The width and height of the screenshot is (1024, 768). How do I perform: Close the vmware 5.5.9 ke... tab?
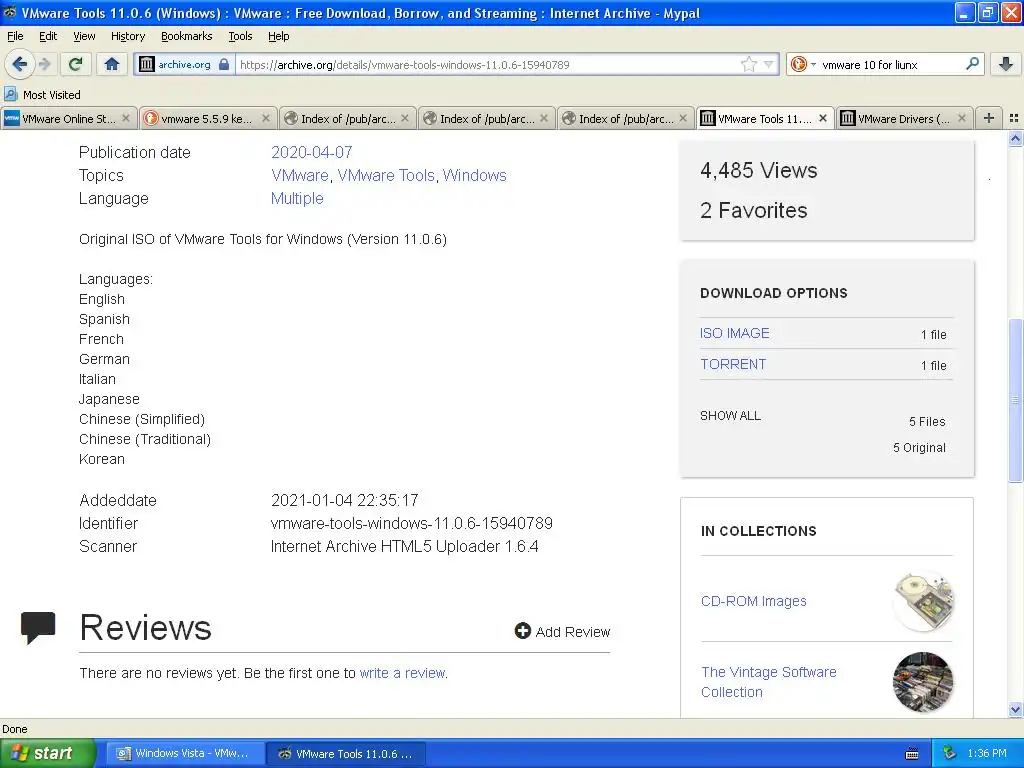tap(266, 118)
